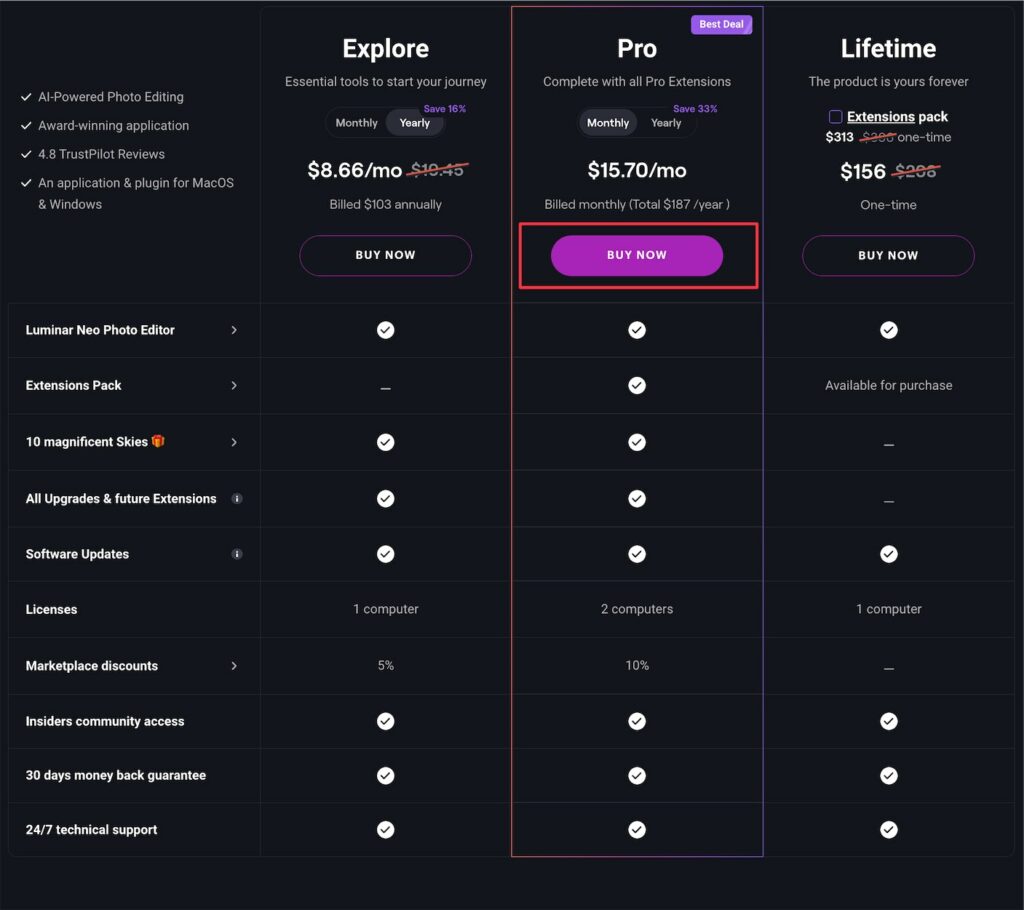Click '4.8 TrustPilot Reviews' feature text

point(101,154)
